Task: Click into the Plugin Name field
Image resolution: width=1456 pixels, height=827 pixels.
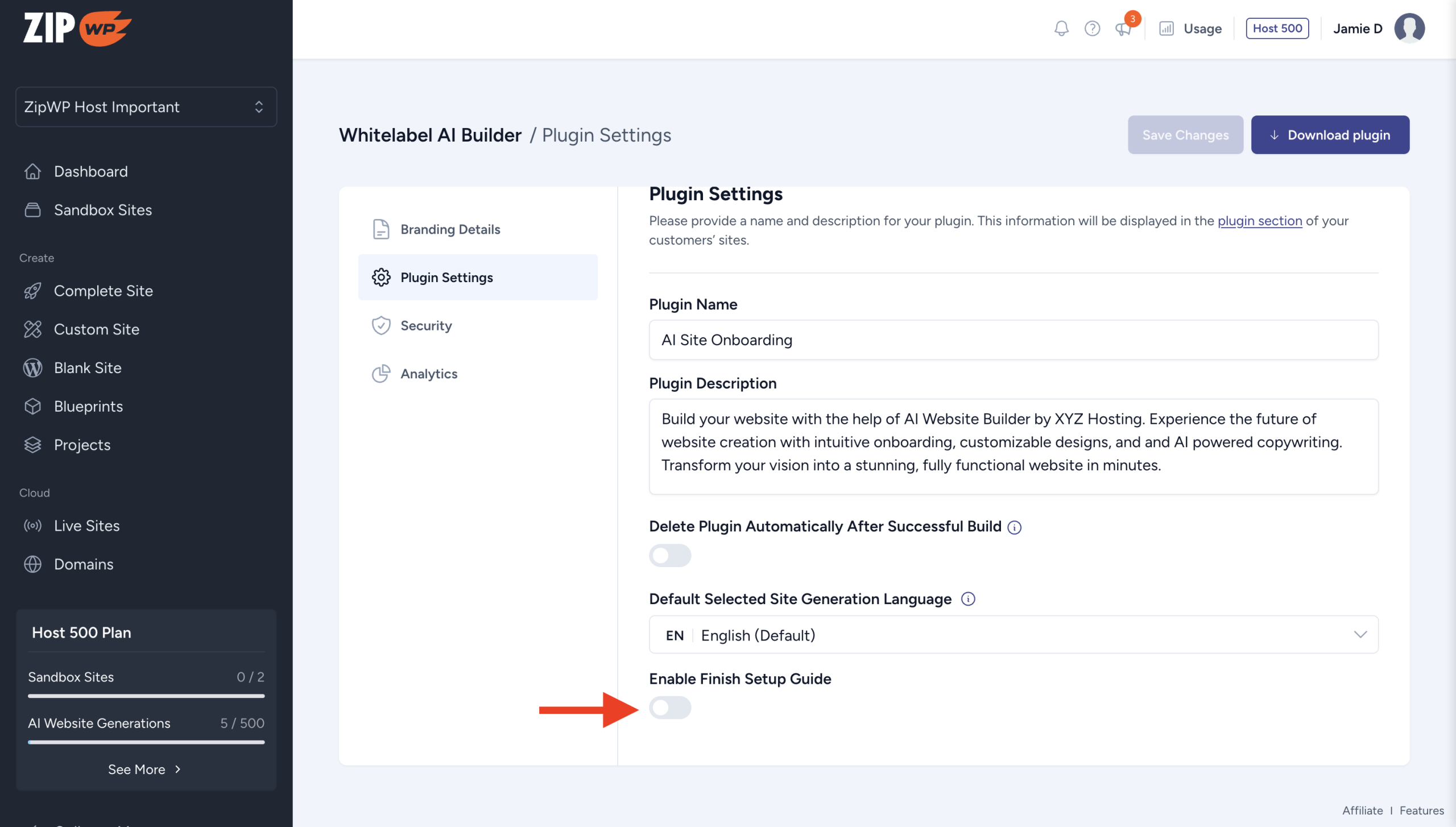Action: pos(1014,340)
